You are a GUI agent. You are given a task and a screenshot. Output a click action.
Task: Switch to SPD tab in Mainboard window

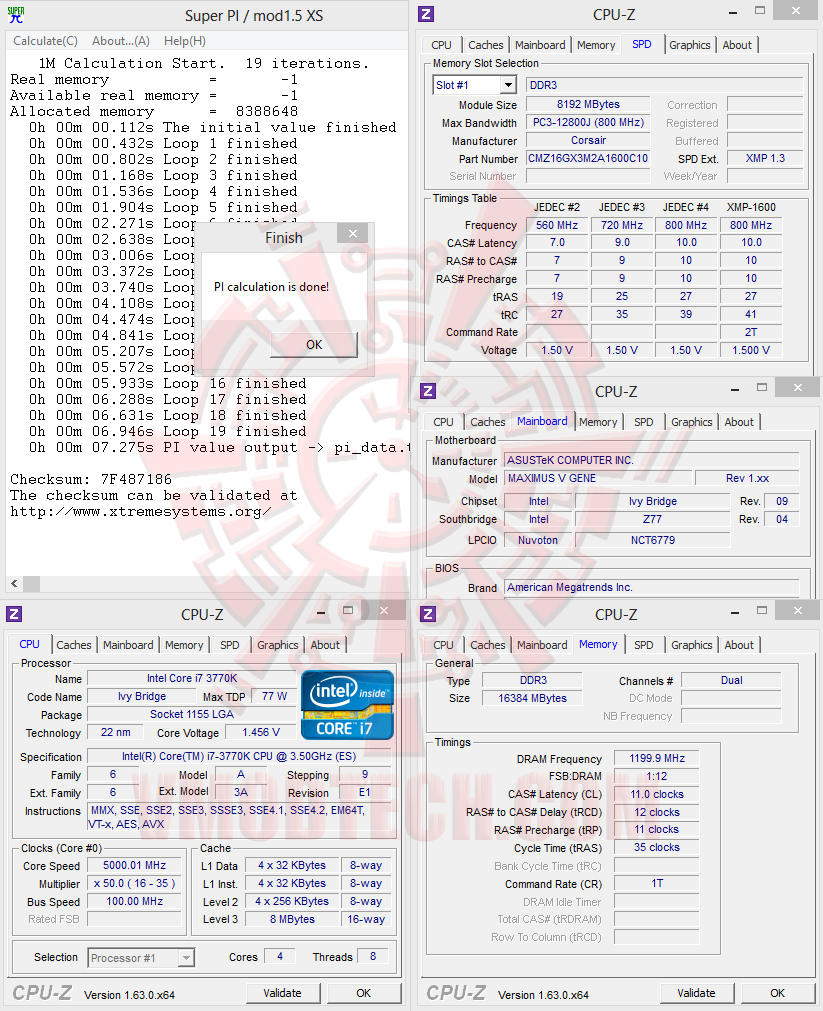tap(644, 422)
